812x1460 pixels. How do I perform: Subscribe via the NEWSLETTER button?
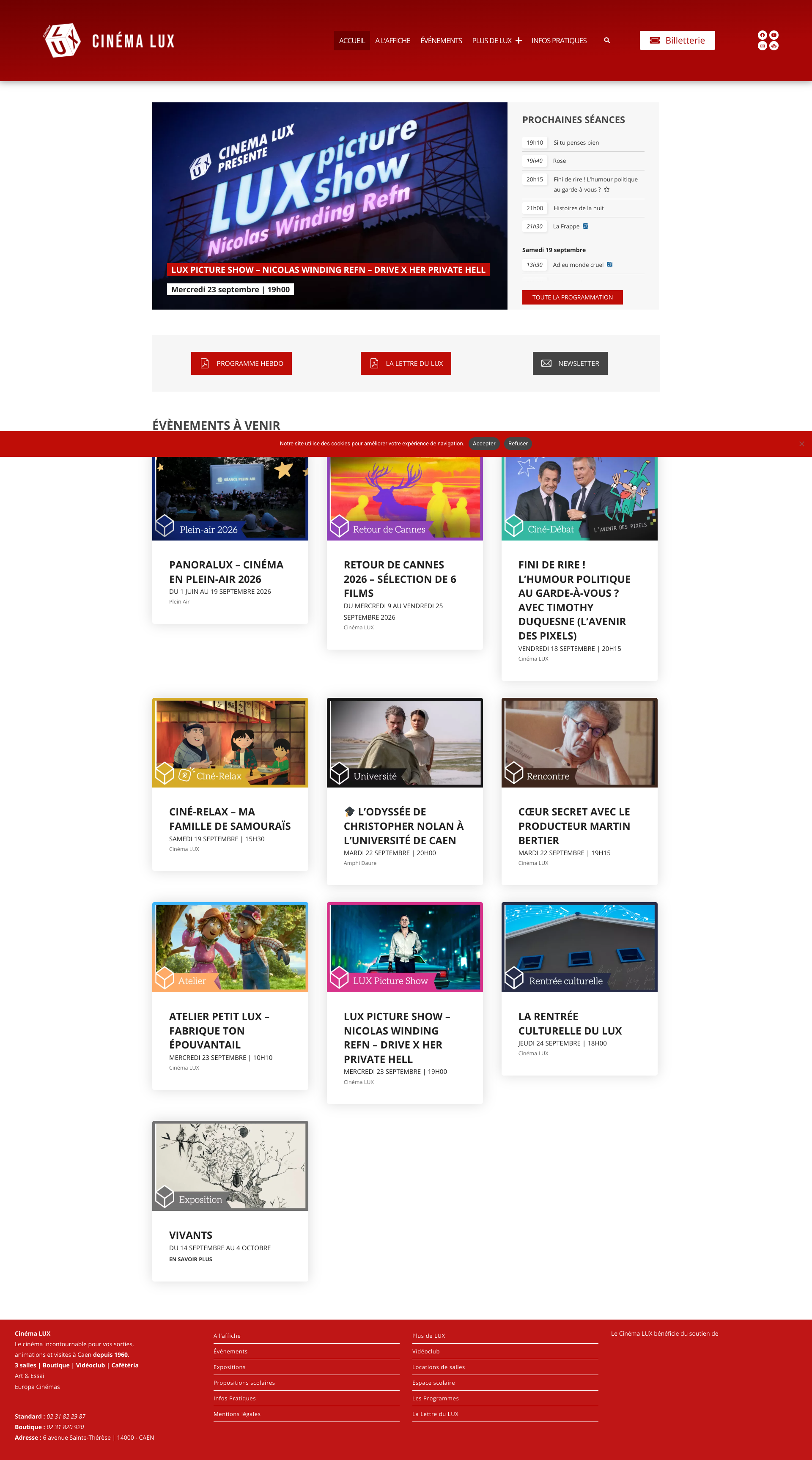coord(570,363)
